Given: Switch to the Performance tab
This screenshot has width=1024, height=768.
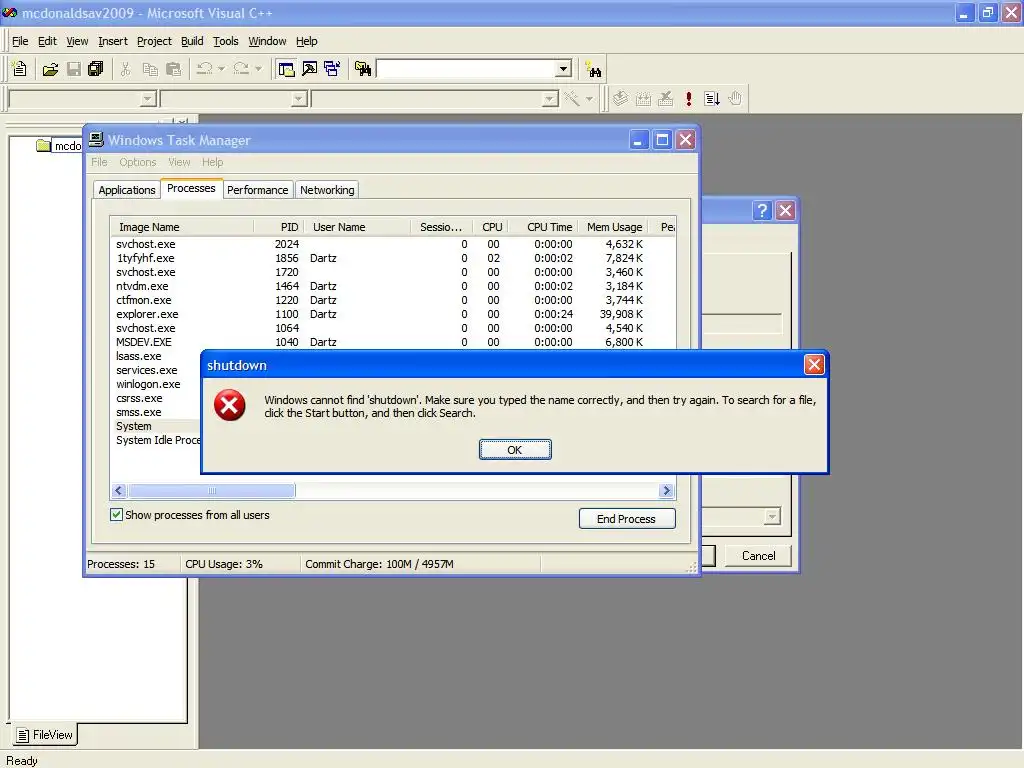Looking at the screenshot, I should [x=257, y=189].
